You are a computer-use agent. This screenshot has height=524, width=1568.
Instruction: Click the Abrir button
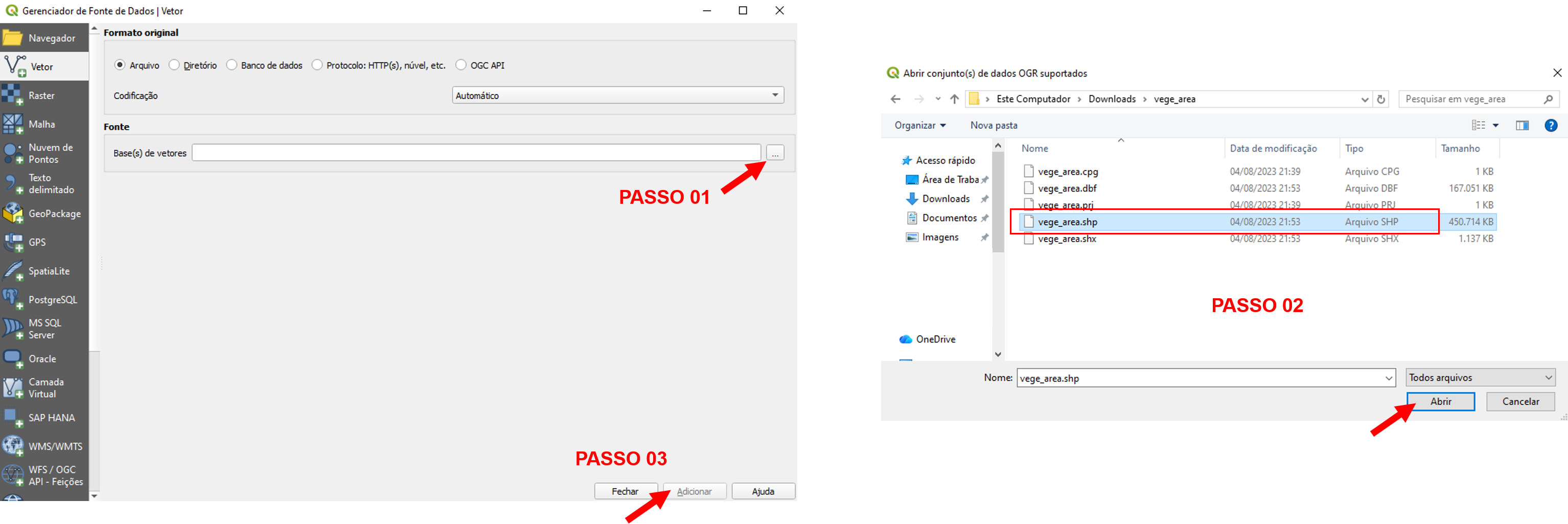pos(1440,401)
